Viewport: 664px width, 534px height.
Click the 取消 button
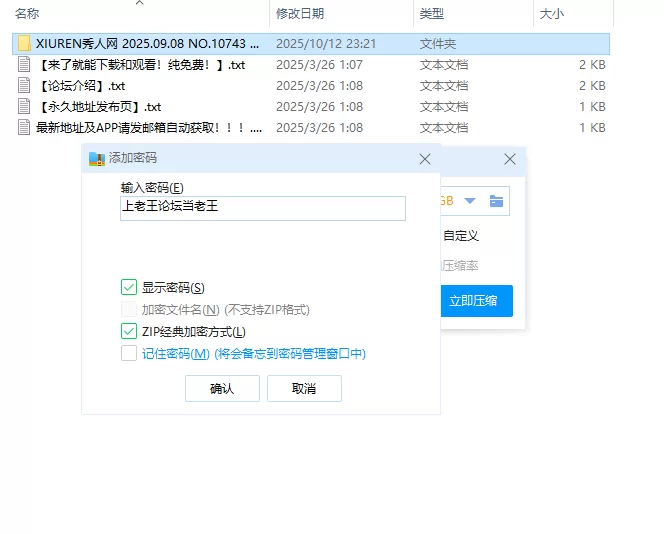coord(304,389)
